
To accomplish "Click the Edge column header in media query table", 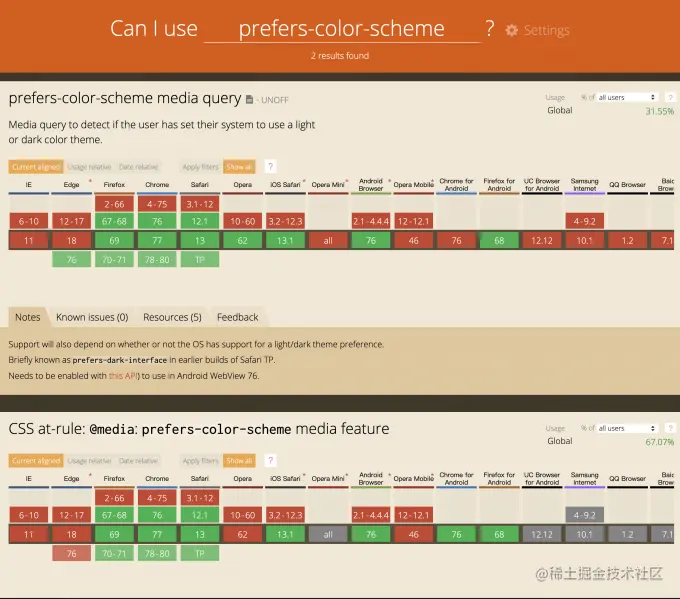I will [x=72, y=185].
